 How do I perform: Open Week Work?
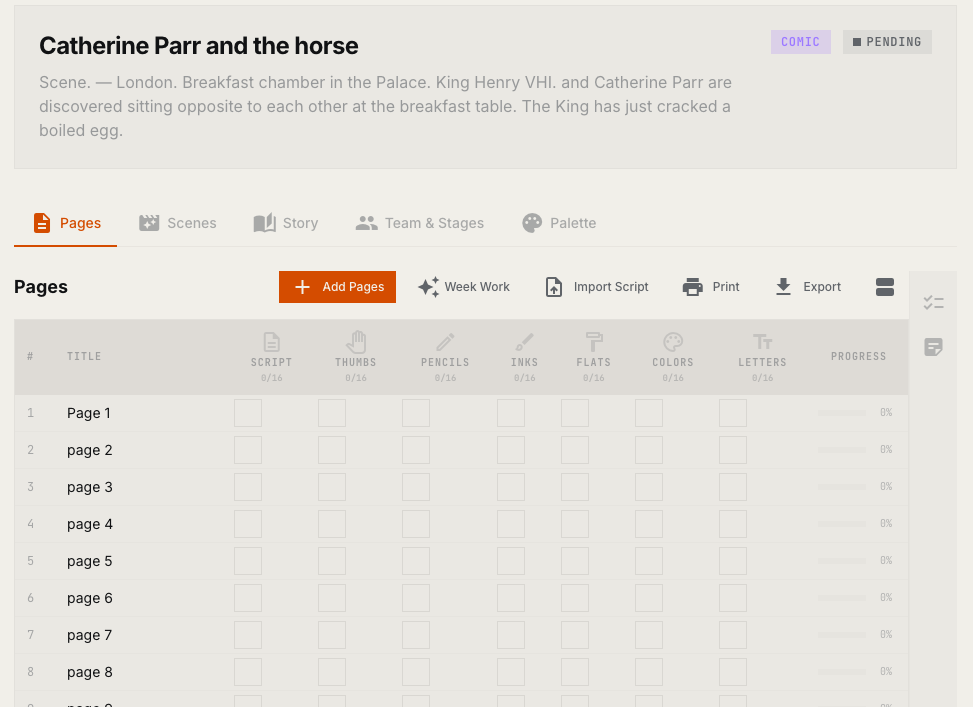click(464, 287)
